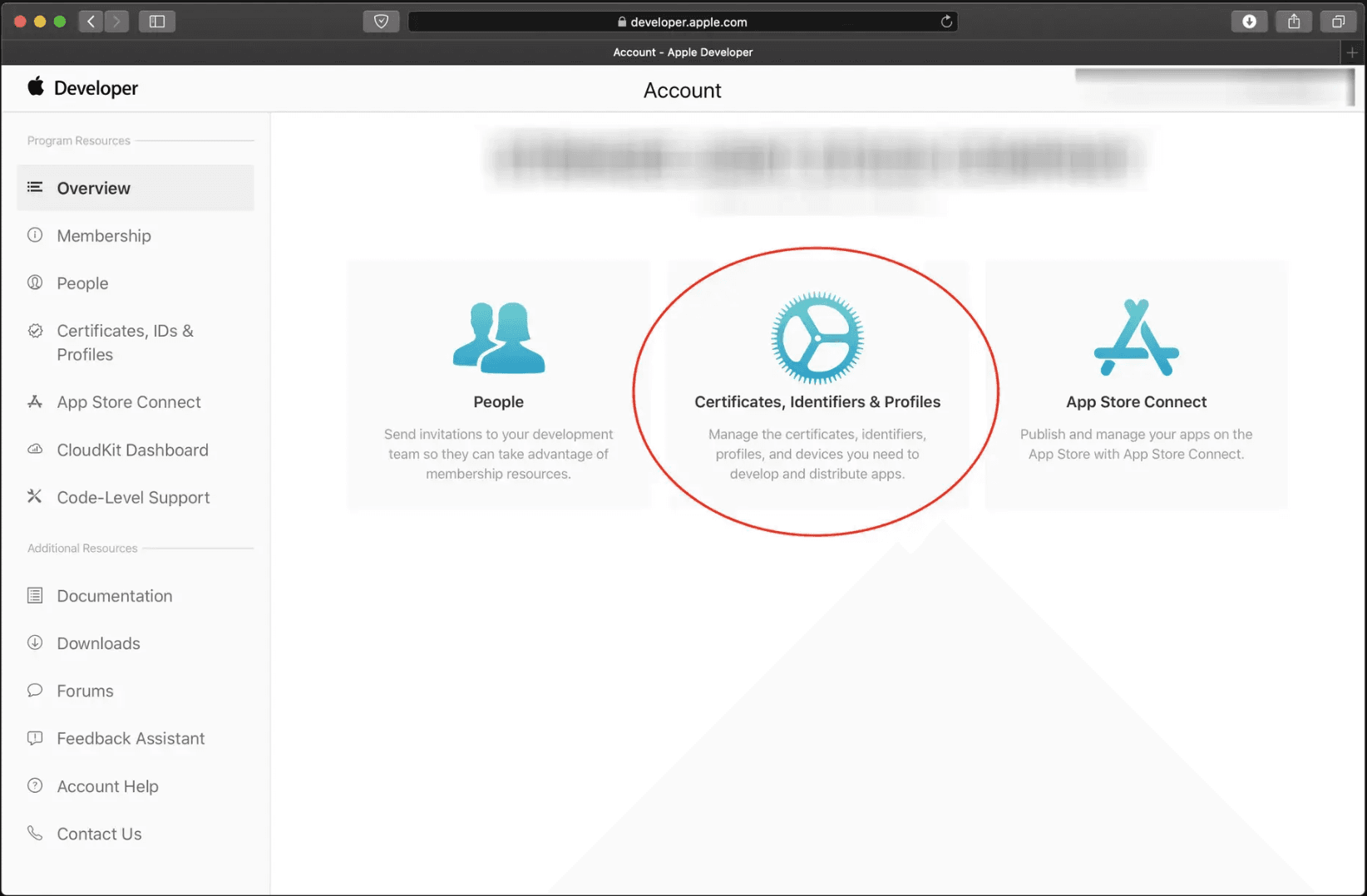Toggle the Safari sidebar button
The height and width of the screenshot is (896, 1367).
tap(157, 21)
